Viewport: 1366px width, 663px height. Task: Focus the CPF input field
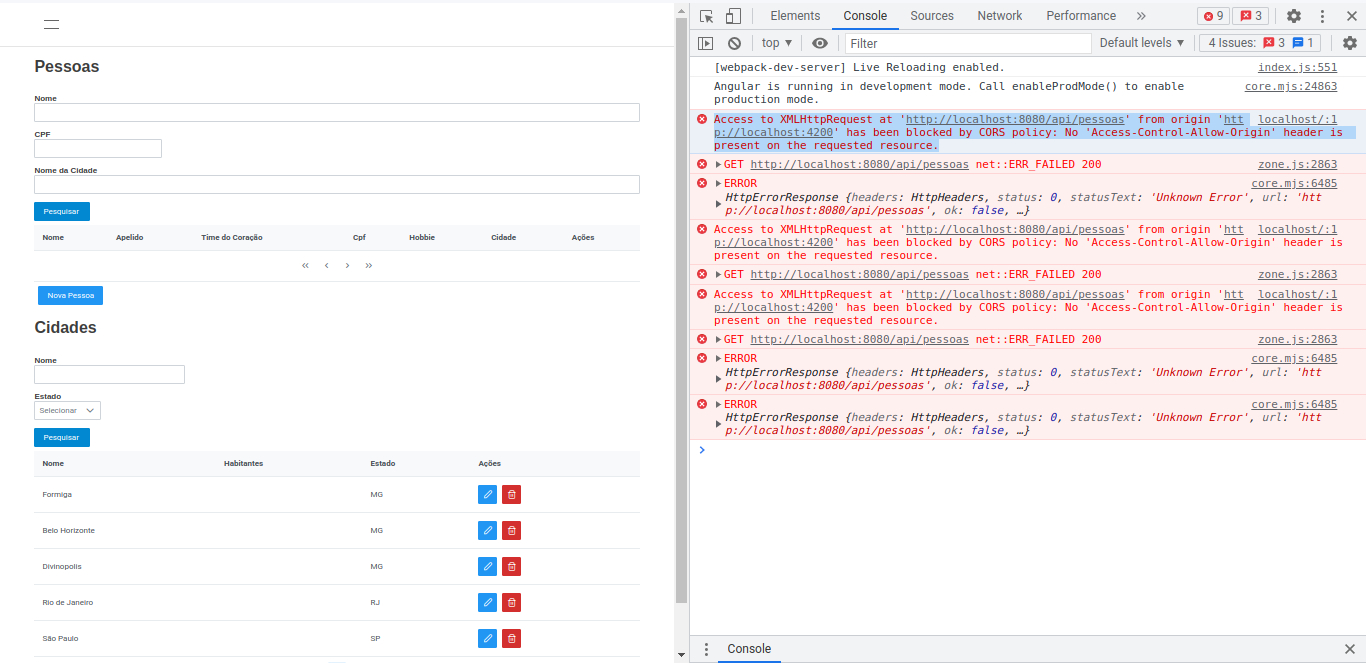click(x=98, y=148)
